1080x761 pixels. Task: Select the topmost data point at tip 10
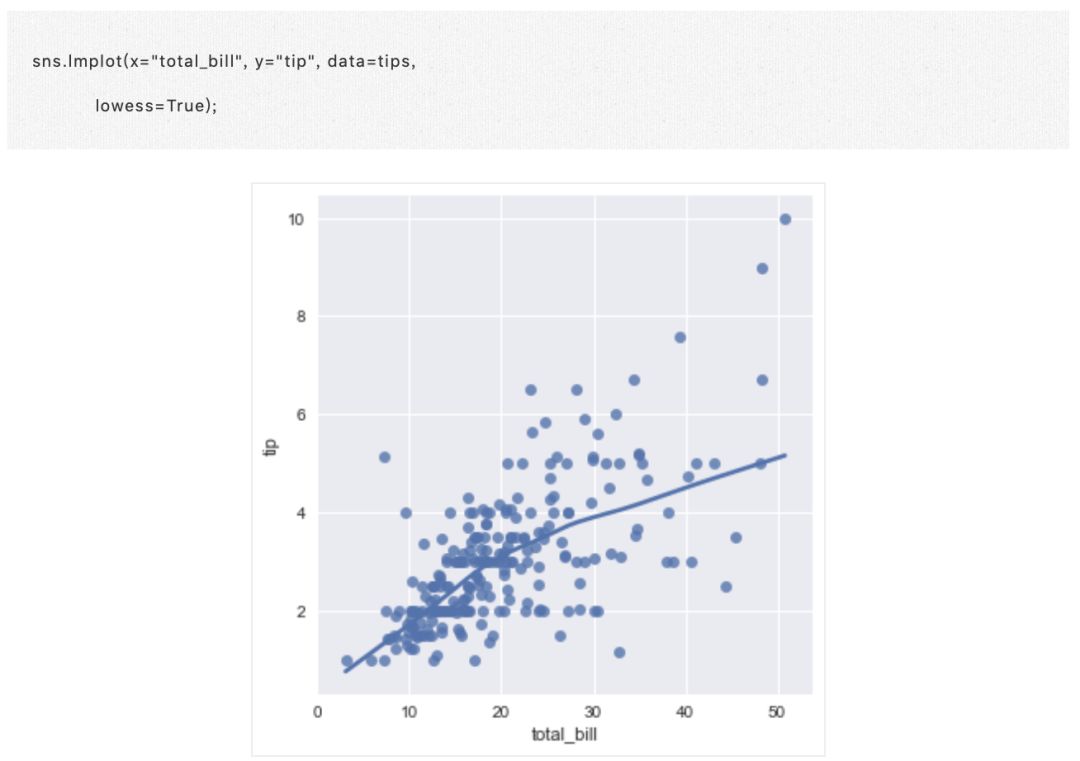tap(785, 219)
